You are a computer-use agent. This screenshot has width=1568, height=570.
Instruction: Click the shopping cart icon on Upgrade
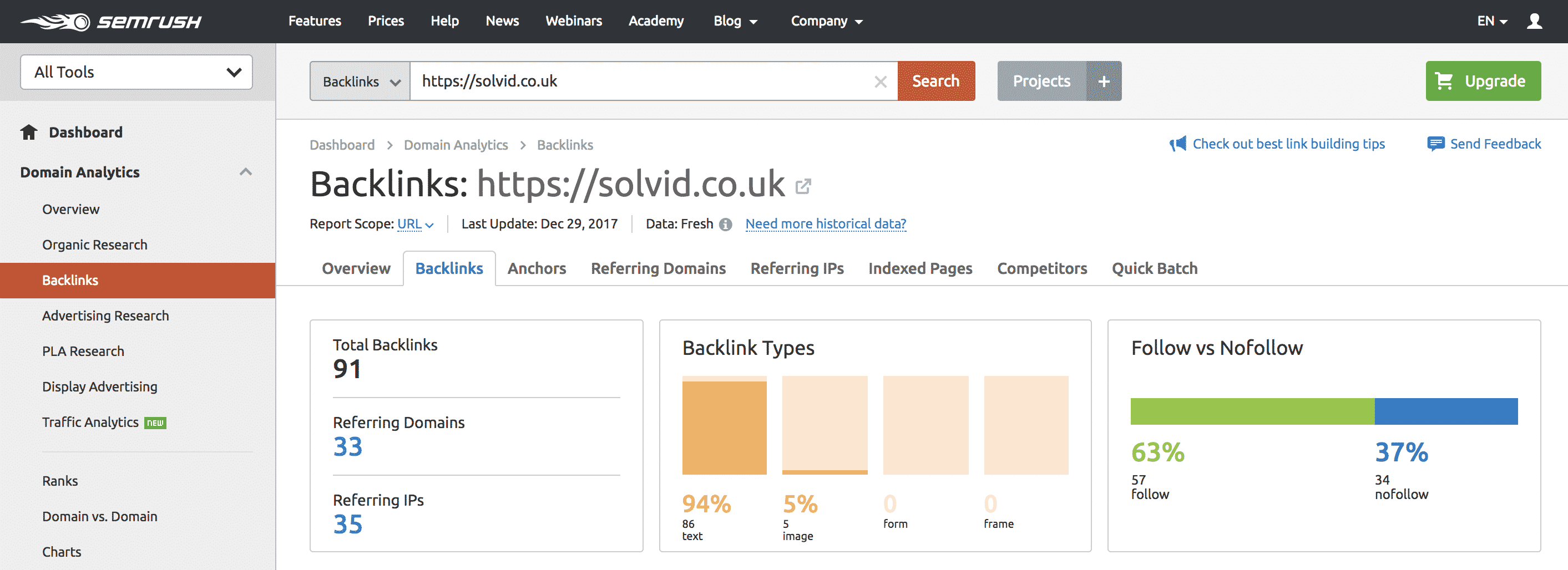pos(1444,81)
